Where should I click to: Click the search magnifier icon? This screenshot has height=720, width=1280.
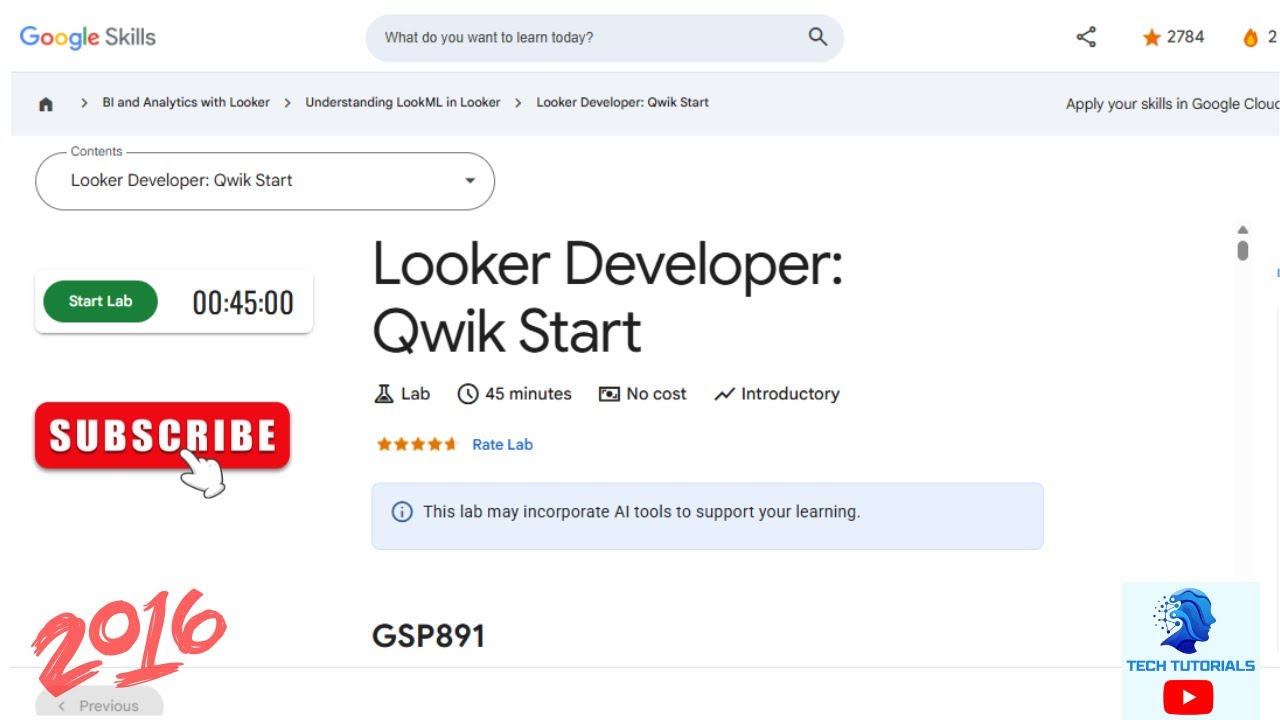(x=818, y=37)
